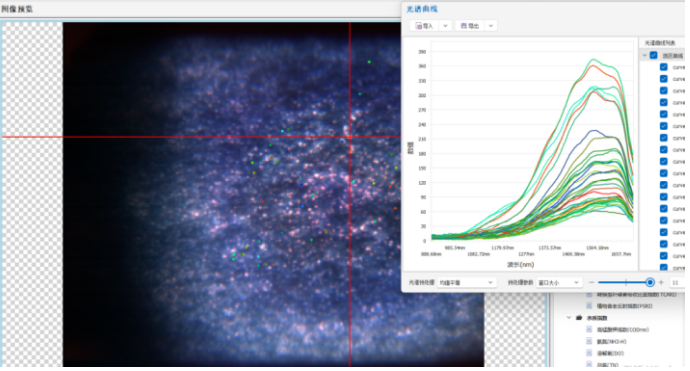Click the 导出 export icon
The height and width of the screenshot is (371, 690).
[x=464, y=26]
